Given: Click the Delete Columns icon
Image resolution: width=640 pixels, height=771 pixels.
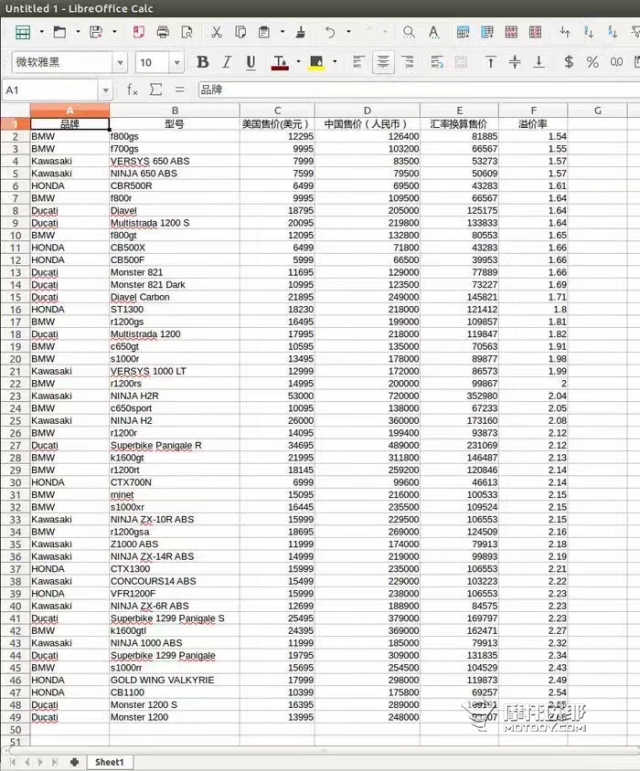Looking at the screenshot, I should pyautogui.click(x=535, y=32).
